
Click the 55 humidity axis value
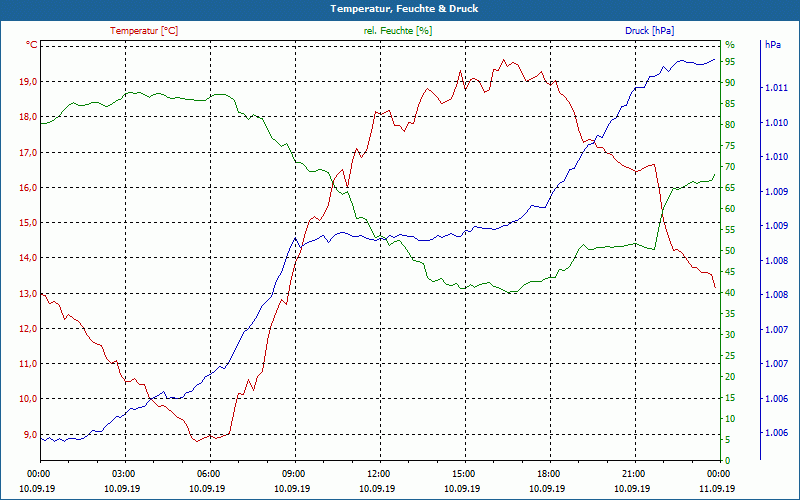(x=730, y=230)
